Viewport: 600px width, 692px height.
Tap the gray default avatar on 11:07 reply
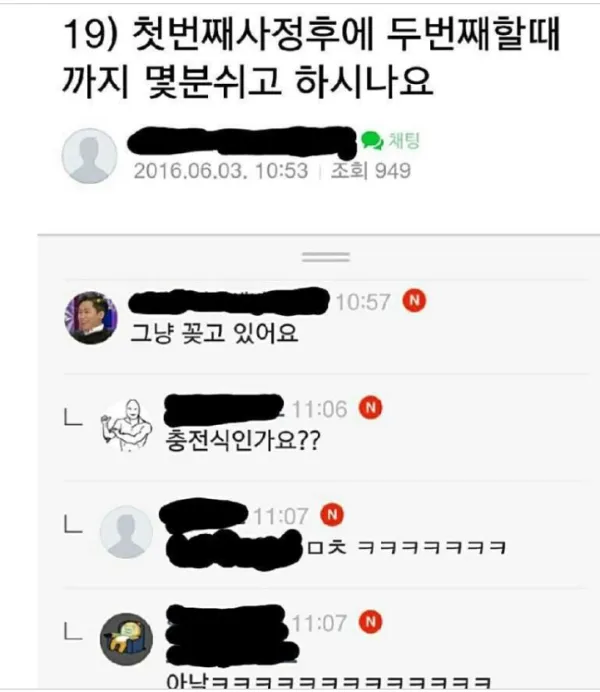coord(126,532)
